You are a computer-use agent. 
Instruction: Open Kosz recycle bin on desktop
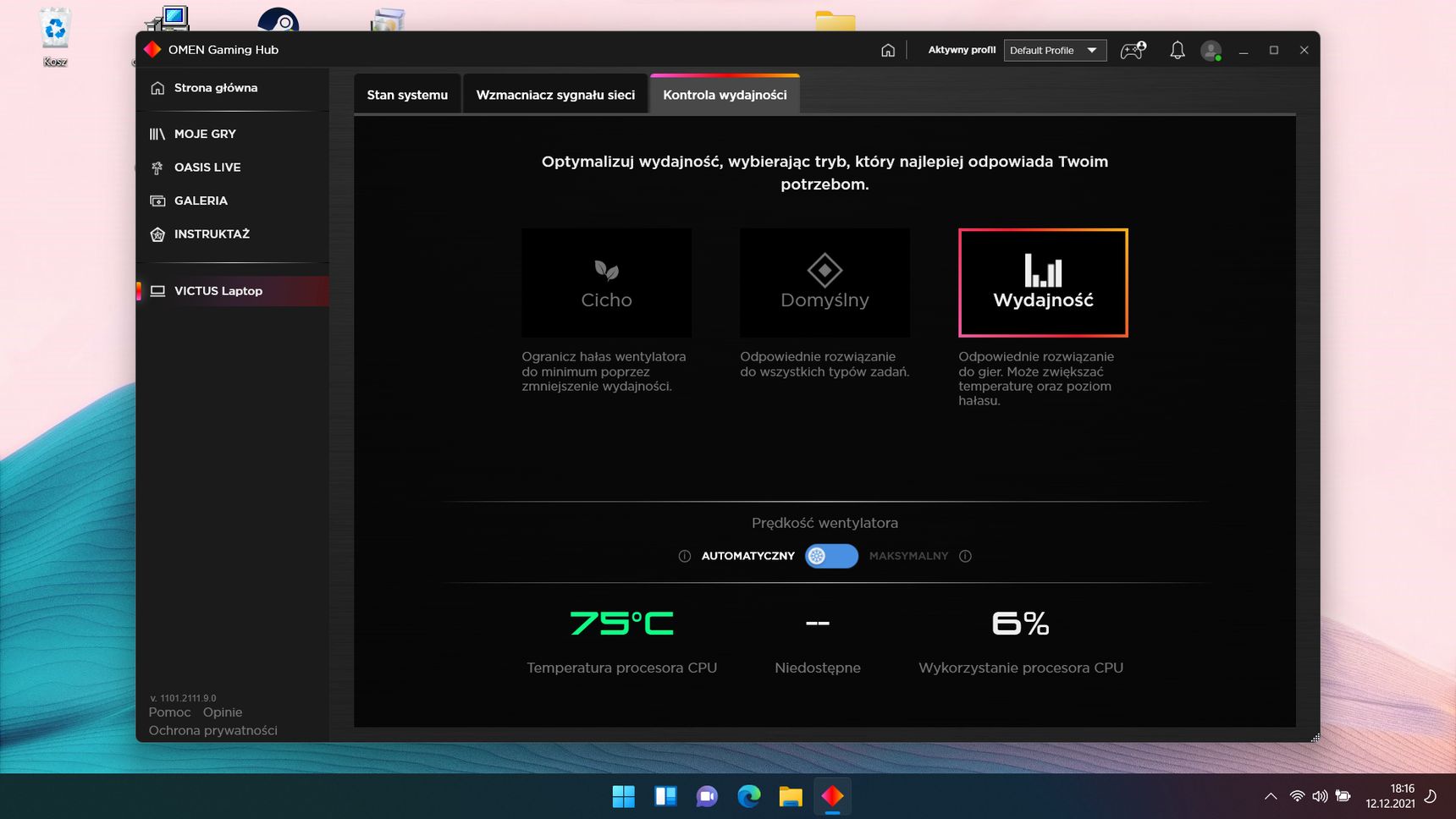pyautogui.click(x=55, y=37)
